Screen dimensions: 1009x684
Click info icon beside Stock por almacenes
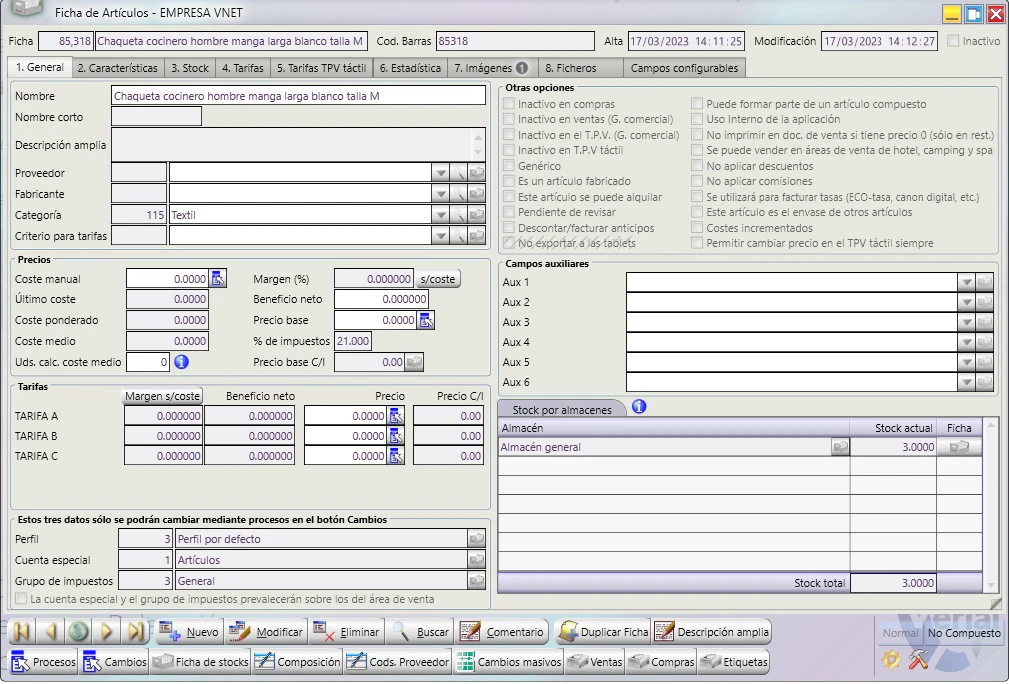tap(639, 407)
